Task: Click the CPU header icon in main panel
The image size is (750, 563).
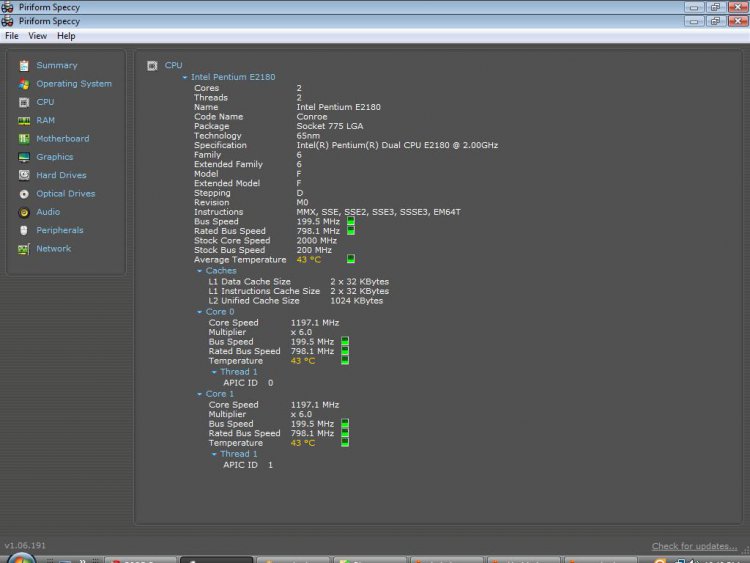Action: [x=152, y=66]
